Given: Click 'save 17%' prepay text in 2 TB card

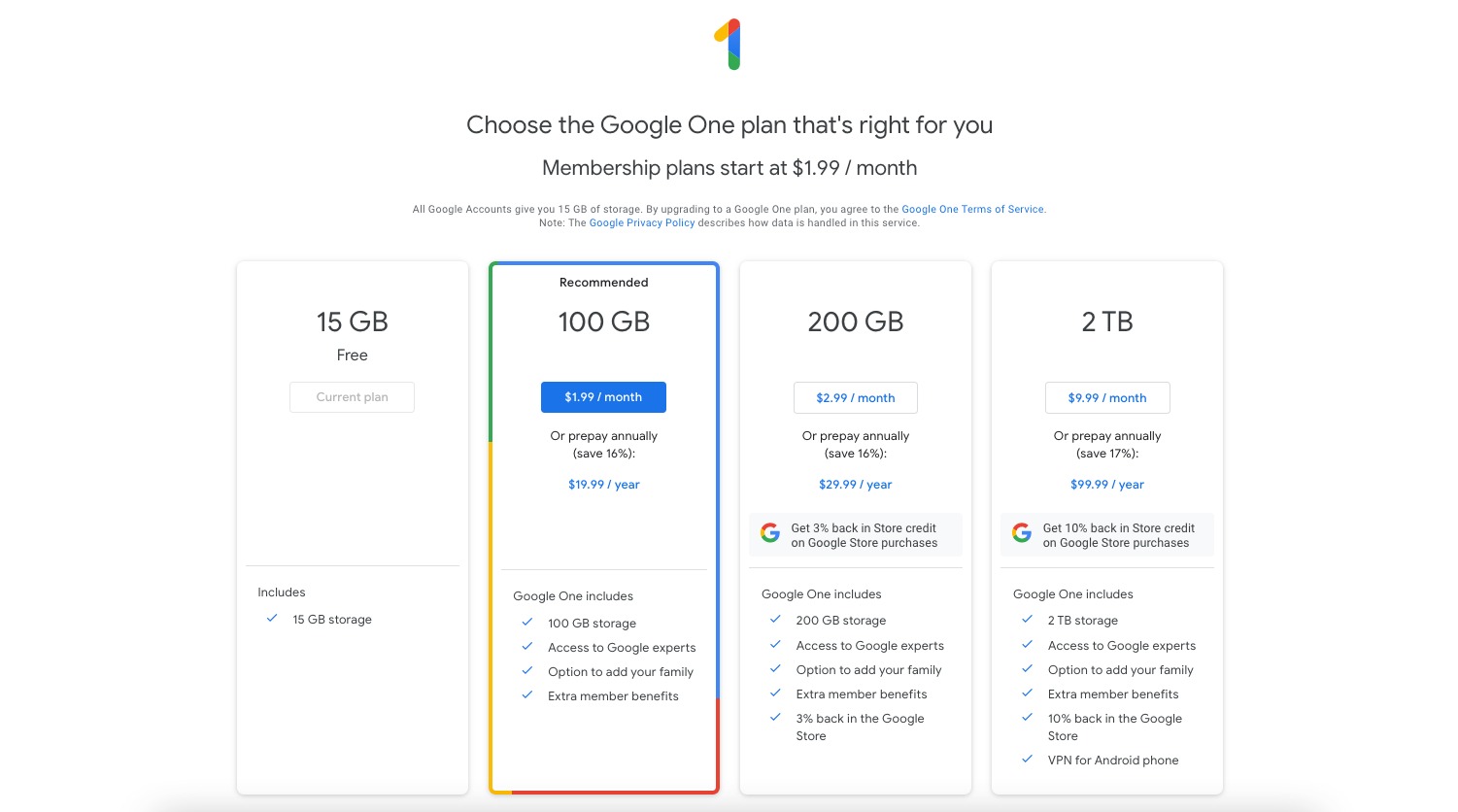Looking at the screenshot, I should coord(1107,454).
